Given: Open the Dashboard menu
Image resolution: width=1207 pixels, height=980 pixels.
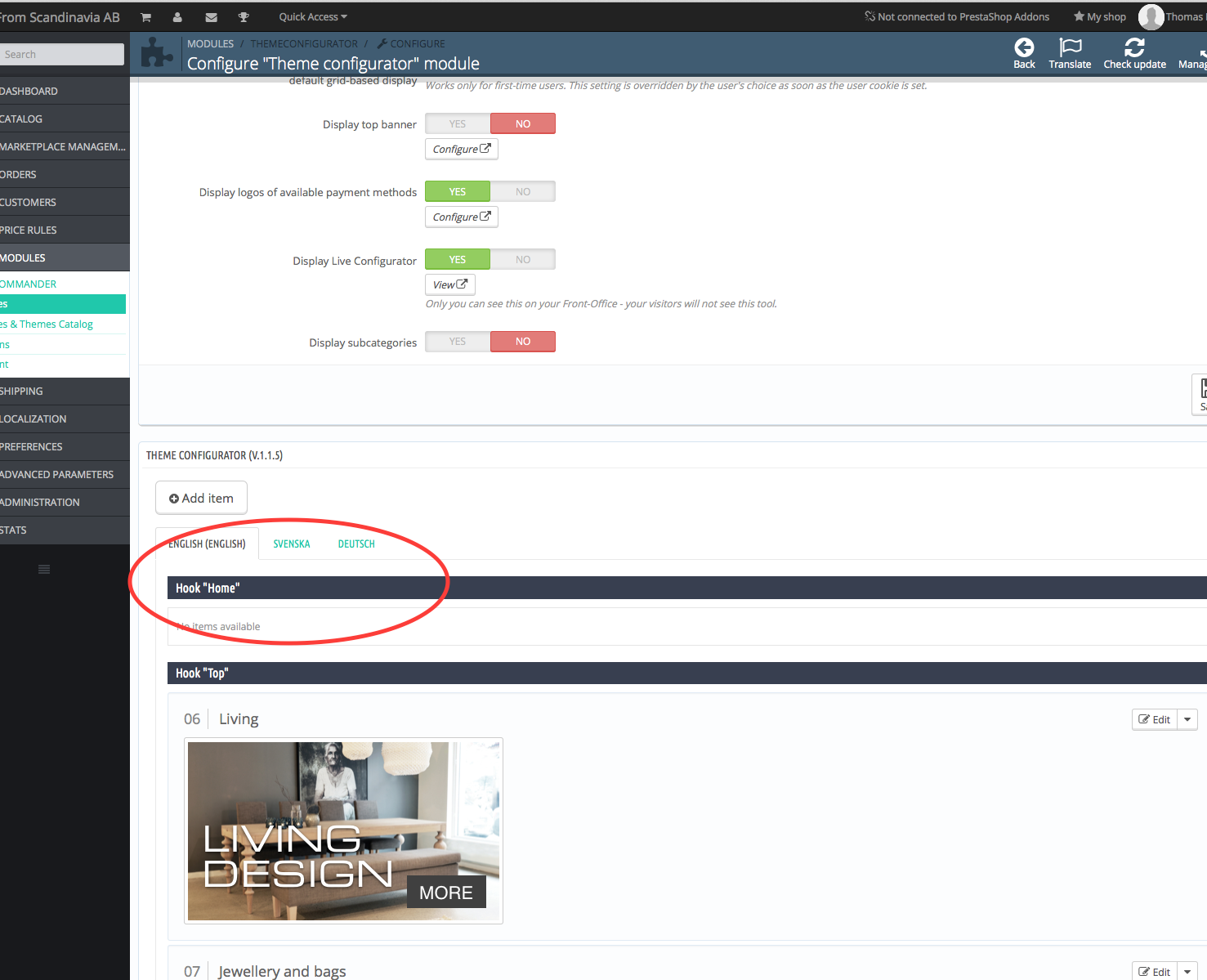Looking at the screenshot, I should [65, 91].
